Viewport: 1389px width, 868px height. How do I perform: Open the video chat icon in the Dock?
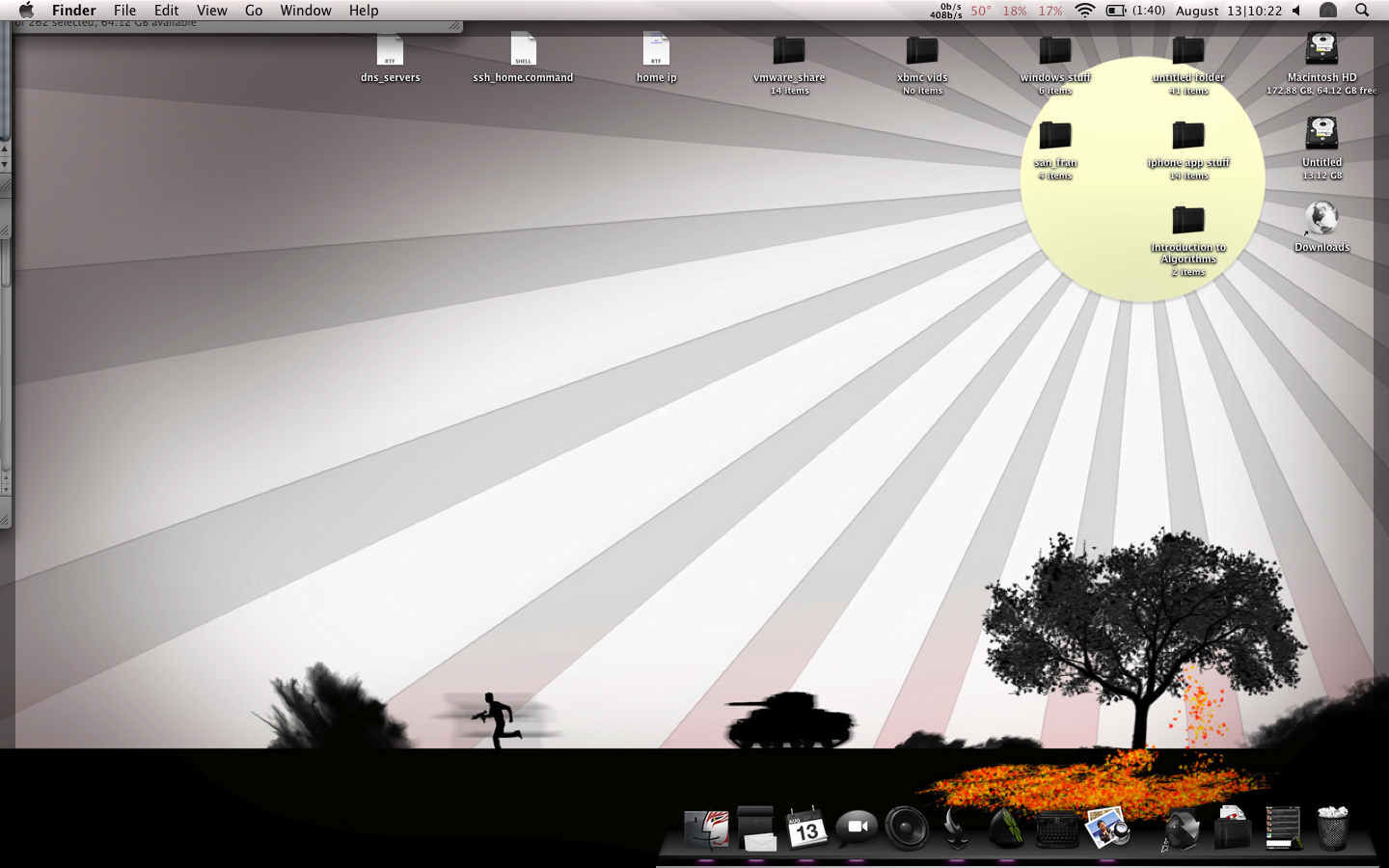pos(857,827)
